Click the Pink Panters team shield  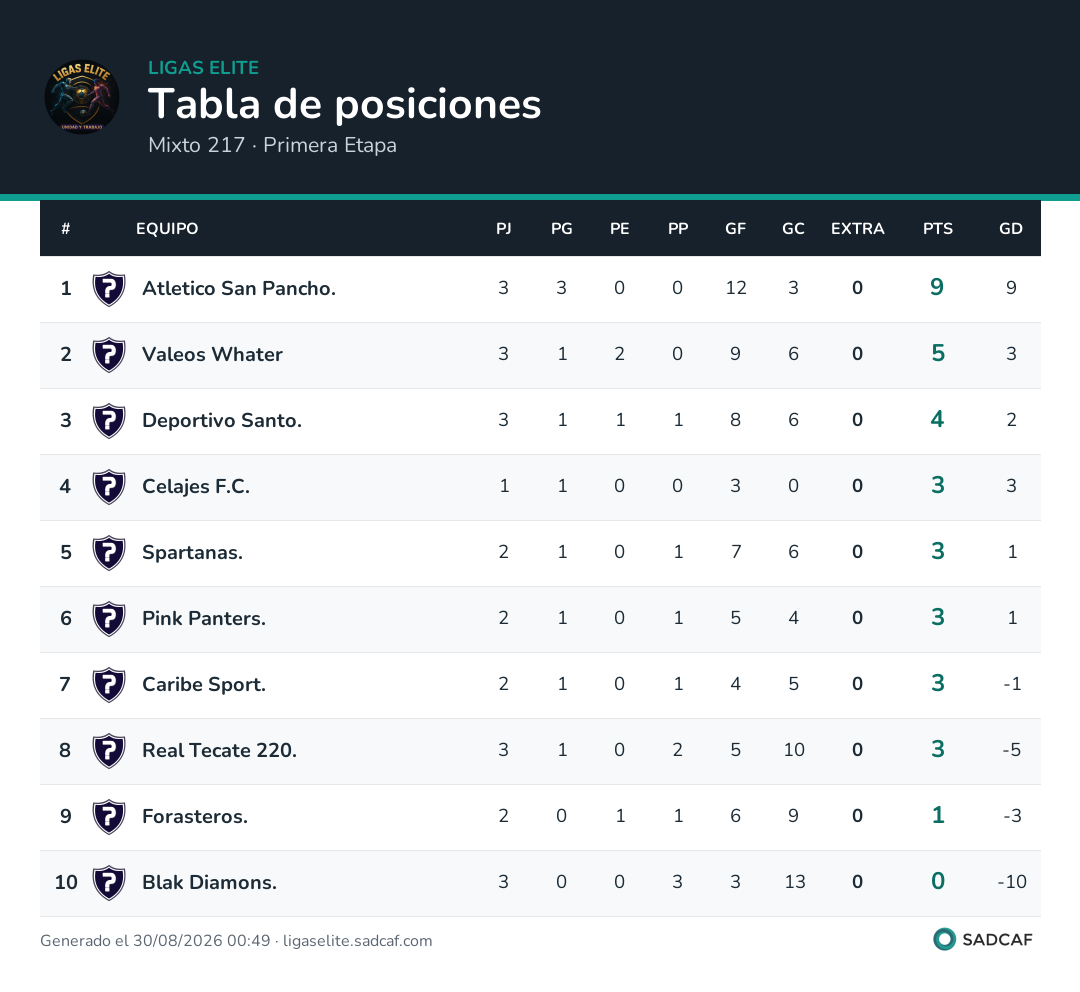pos(109,619)
